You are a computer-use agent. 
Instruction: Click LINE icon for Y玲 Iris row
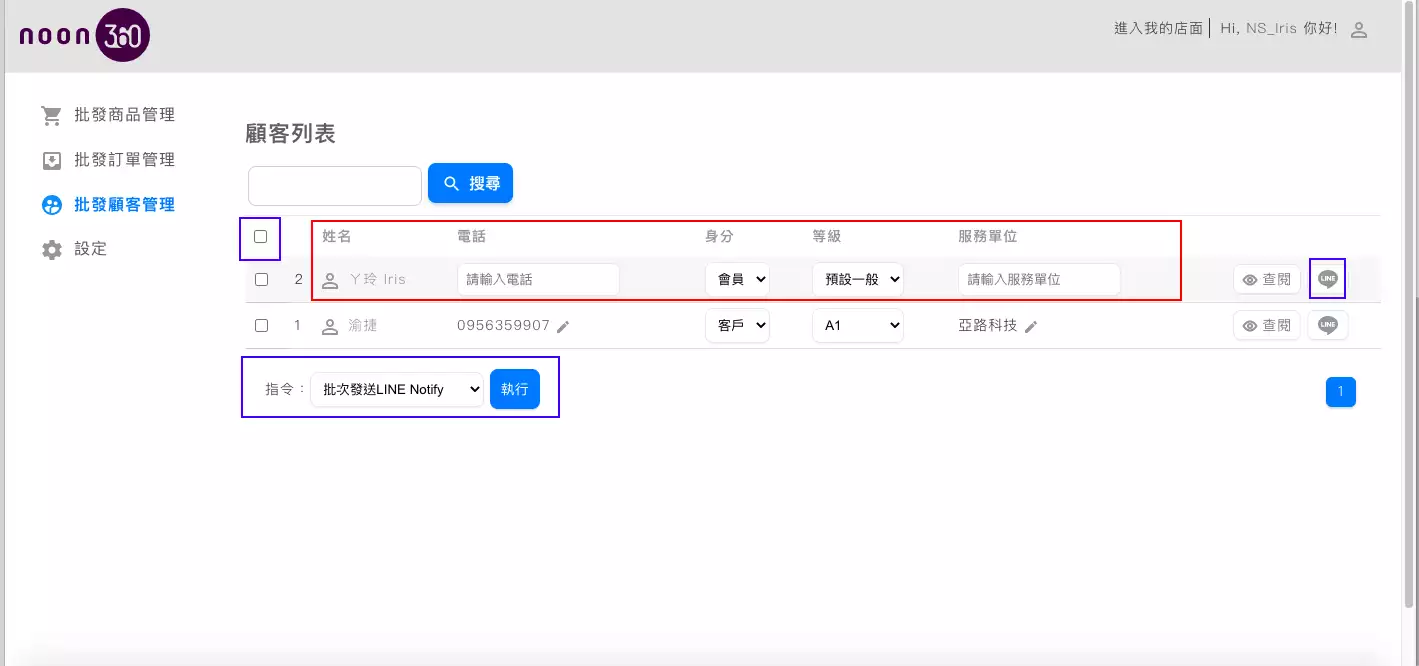pyautogui.click(x=1327, y=280)
